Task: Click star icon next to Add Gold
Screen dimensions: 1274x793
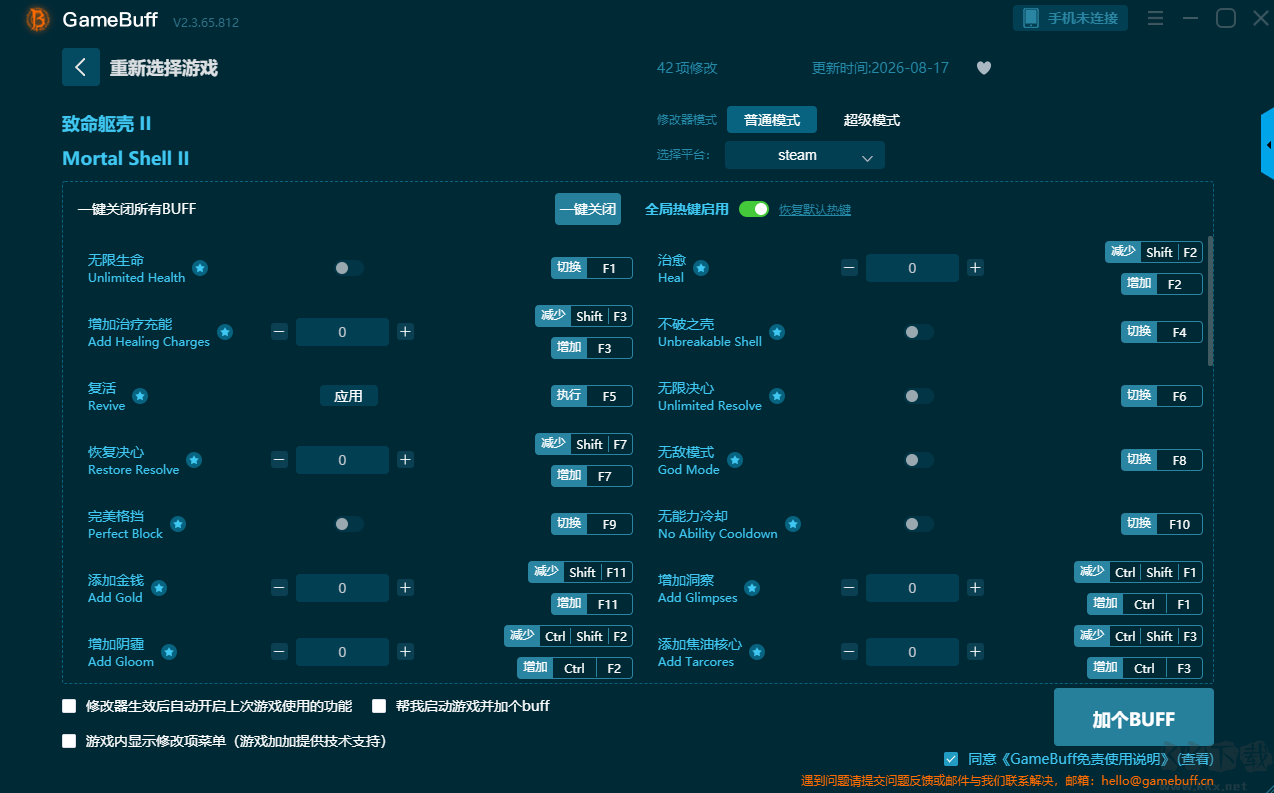Action: click(158, 588)
